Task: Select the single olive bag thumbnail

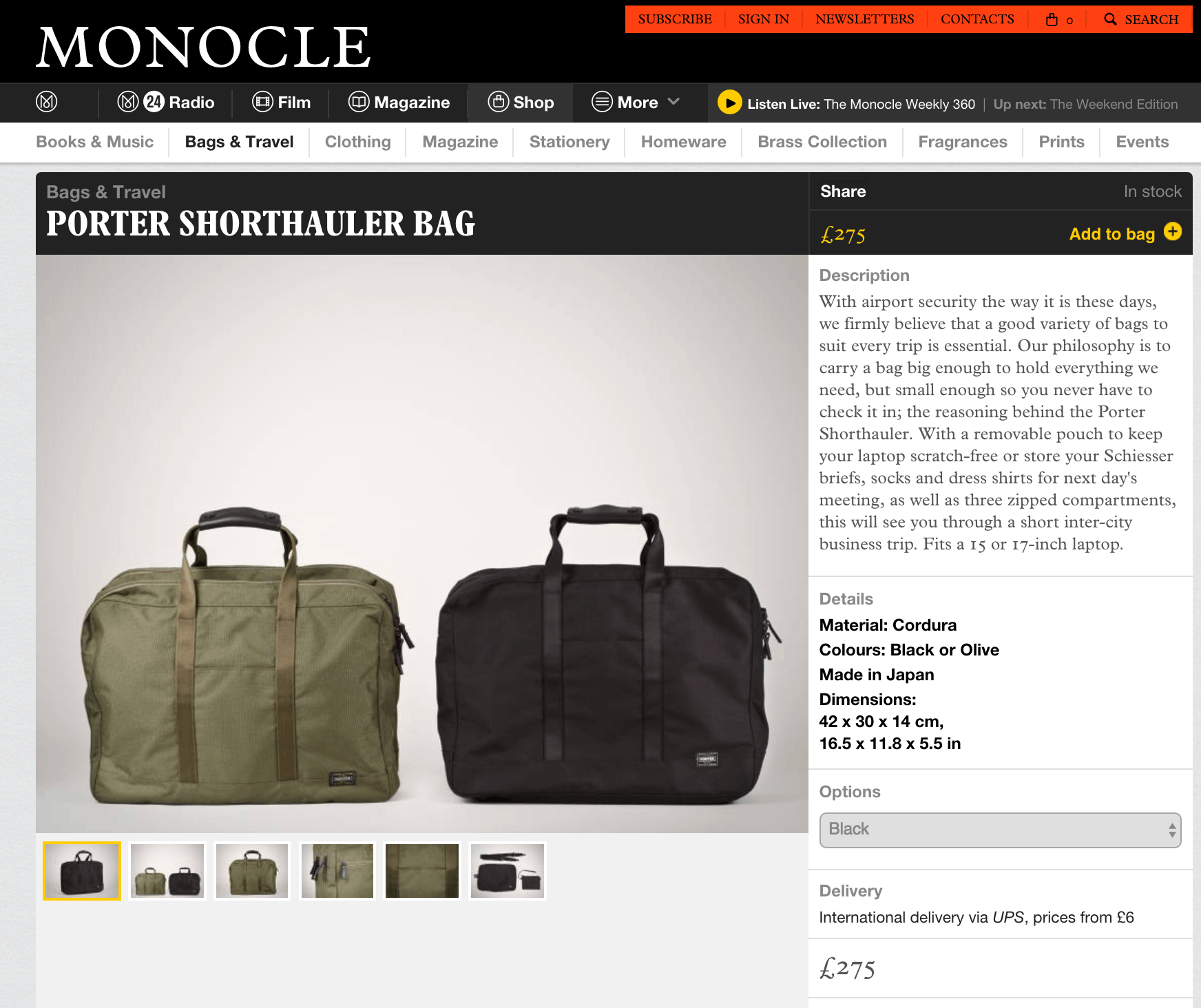Action: click(251, 871)
